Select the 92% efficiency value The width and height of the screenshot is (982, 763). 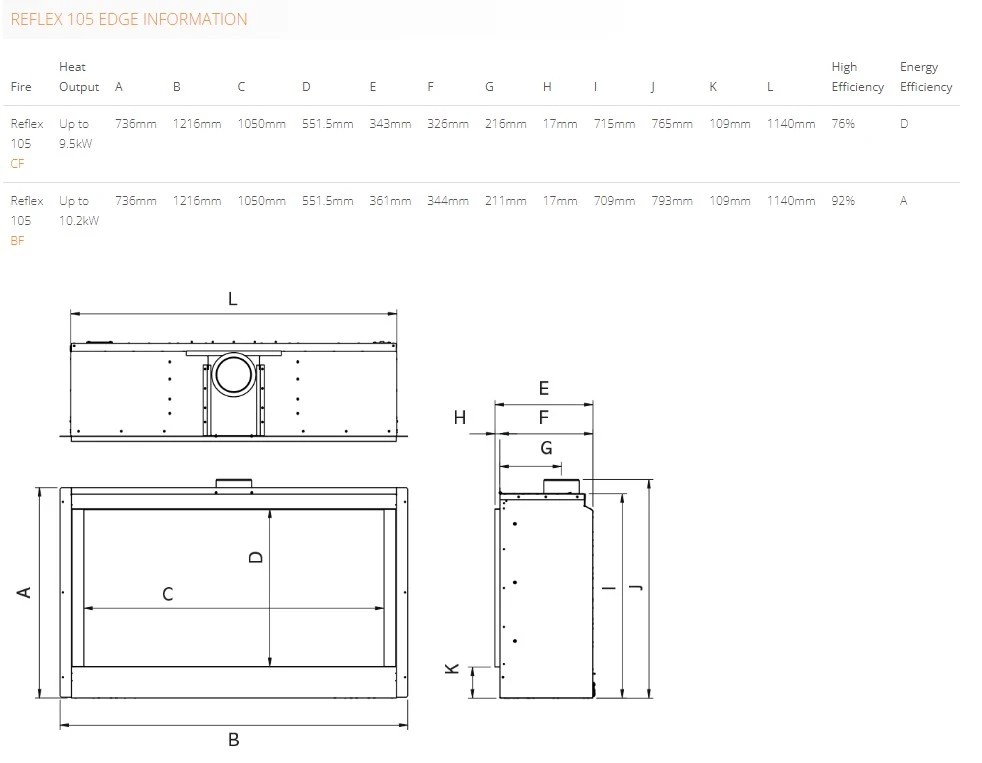844,200
